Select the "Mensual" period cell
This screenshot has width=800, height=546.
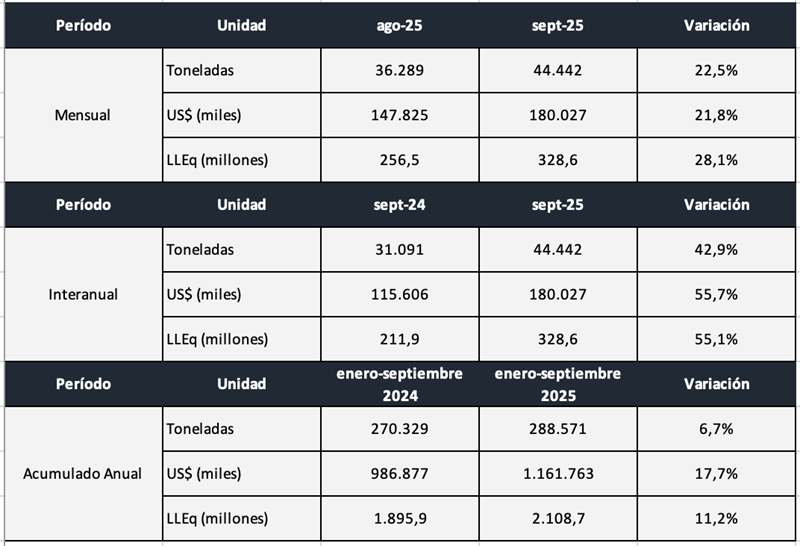(83, 115)
